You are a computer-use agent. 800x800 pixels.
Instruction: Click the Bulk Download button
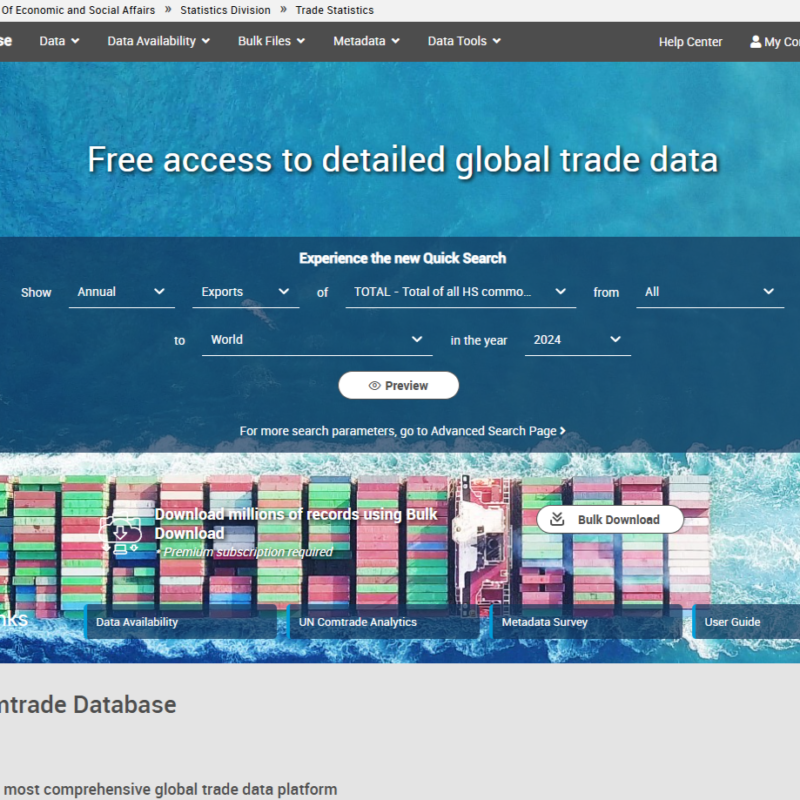coord(609,519)
